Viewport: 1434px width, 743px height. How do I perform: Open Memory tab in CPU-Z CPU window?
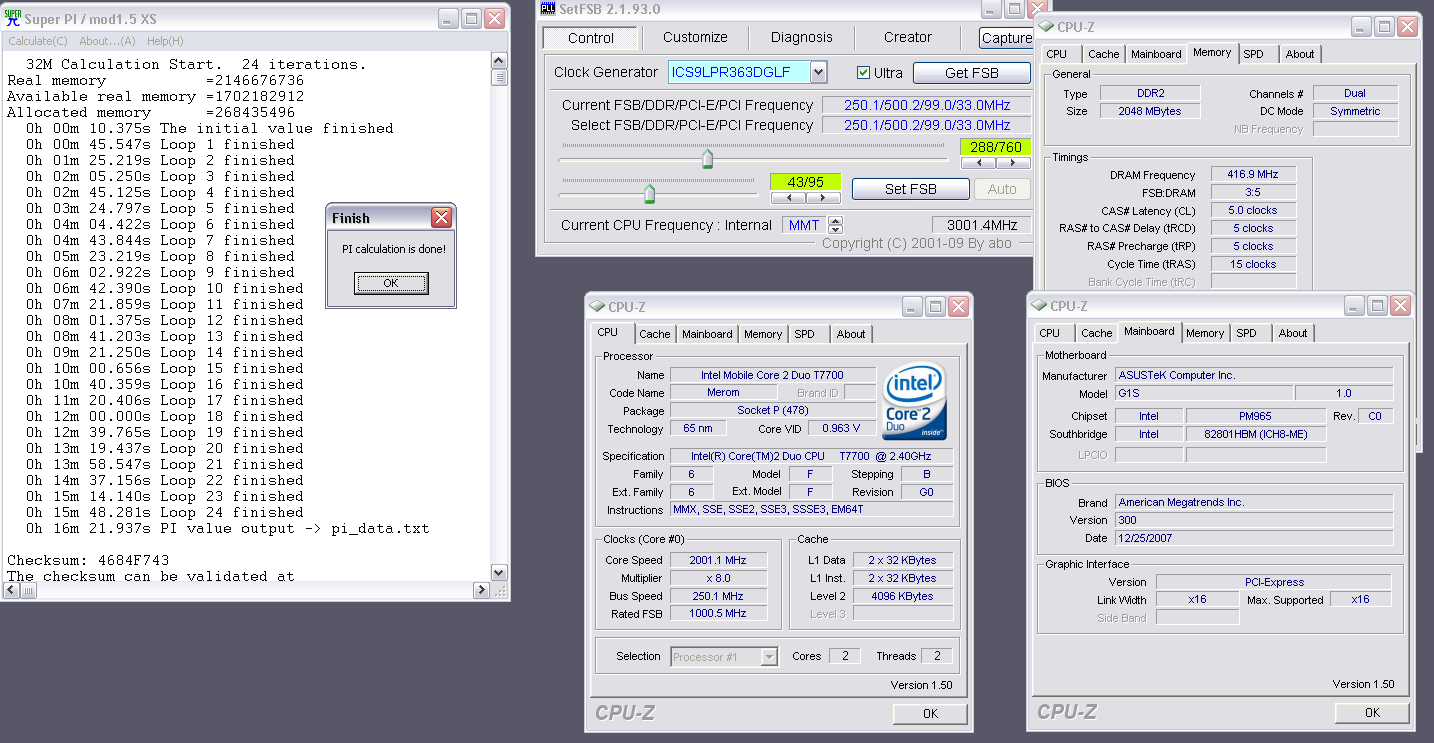763,334
